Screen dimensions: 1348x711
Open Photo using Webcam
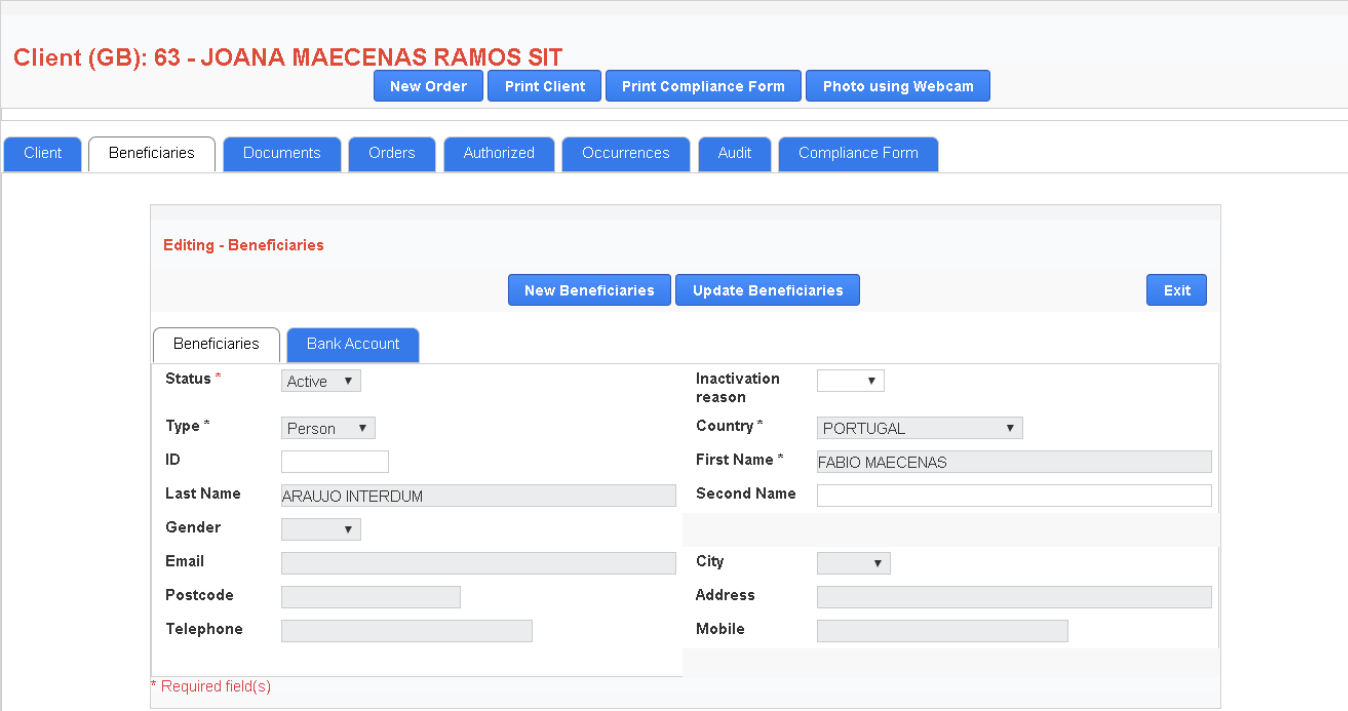(897, 86)
